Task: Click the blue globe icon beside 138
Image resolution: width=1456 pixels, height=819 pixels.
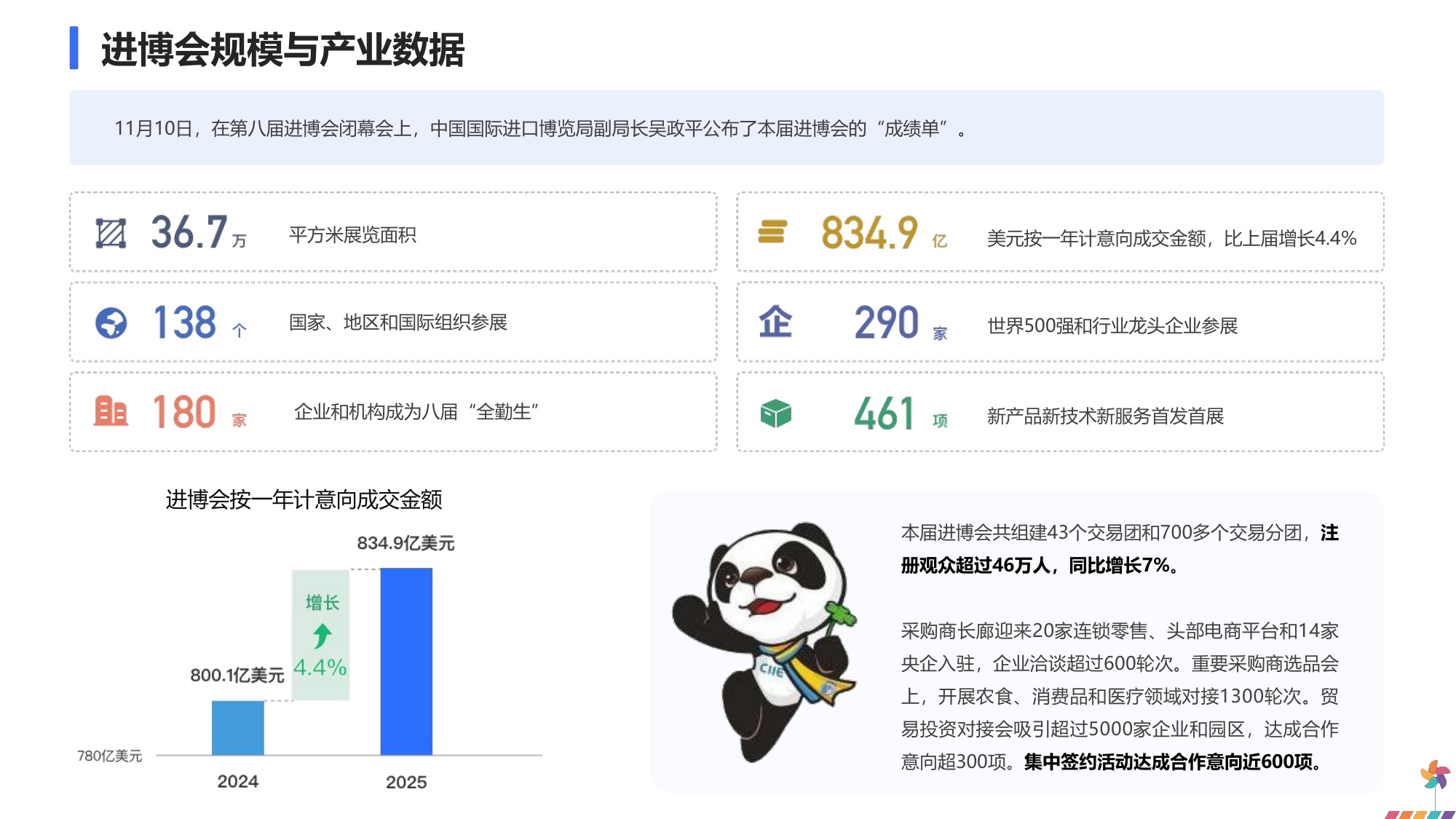Action: point(109,322)
